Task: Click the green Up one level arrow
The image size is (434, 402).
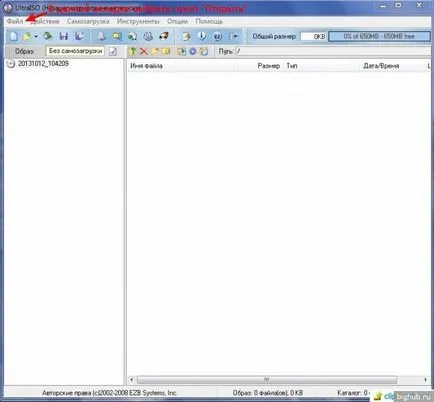Action: (133, 51)
